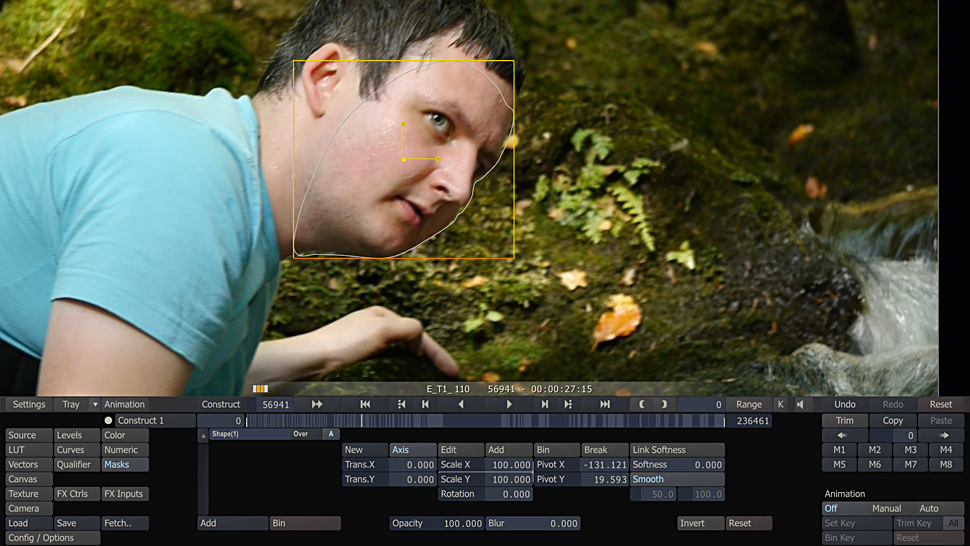Viewport: 970px width, 546px height.
Task: Switch to the Curves panel
Action: coord(76,450)
